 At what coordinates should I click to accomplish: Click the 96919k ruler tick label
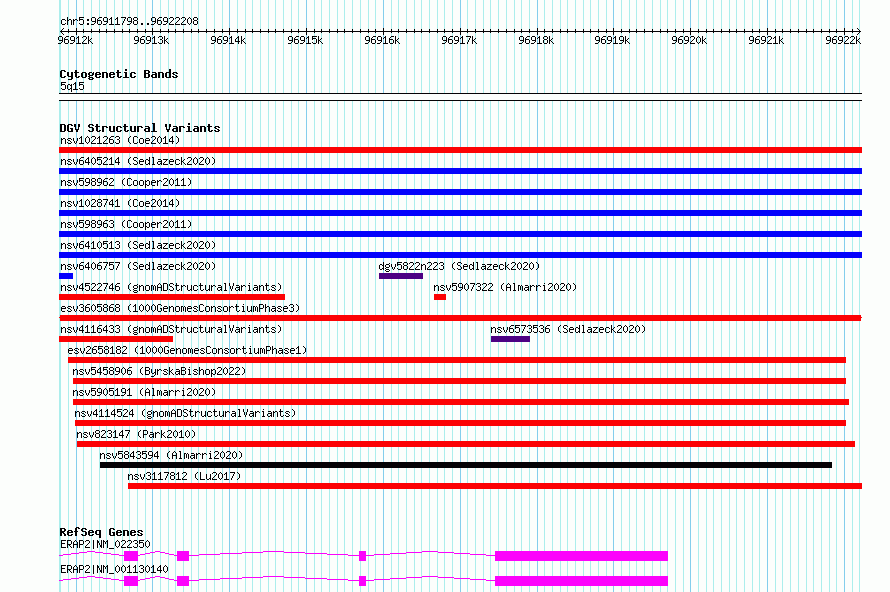pos(612,40)
